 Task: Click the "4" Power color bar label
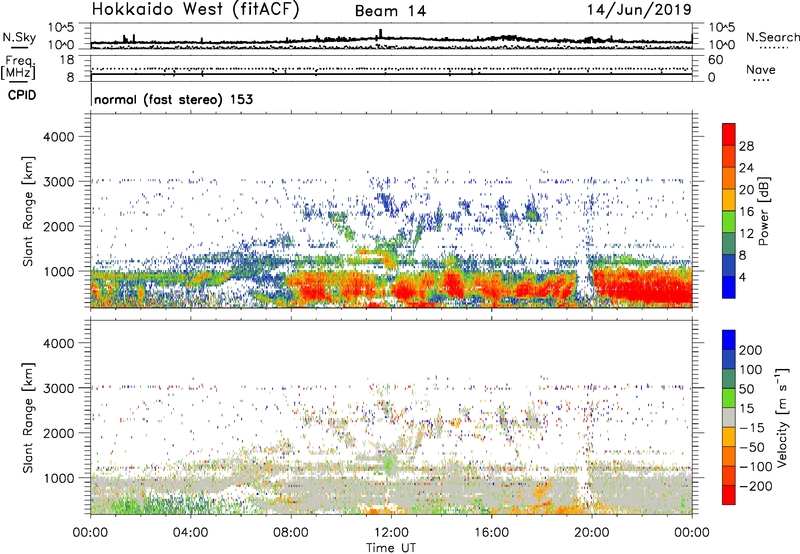click(x=742, y=277)
